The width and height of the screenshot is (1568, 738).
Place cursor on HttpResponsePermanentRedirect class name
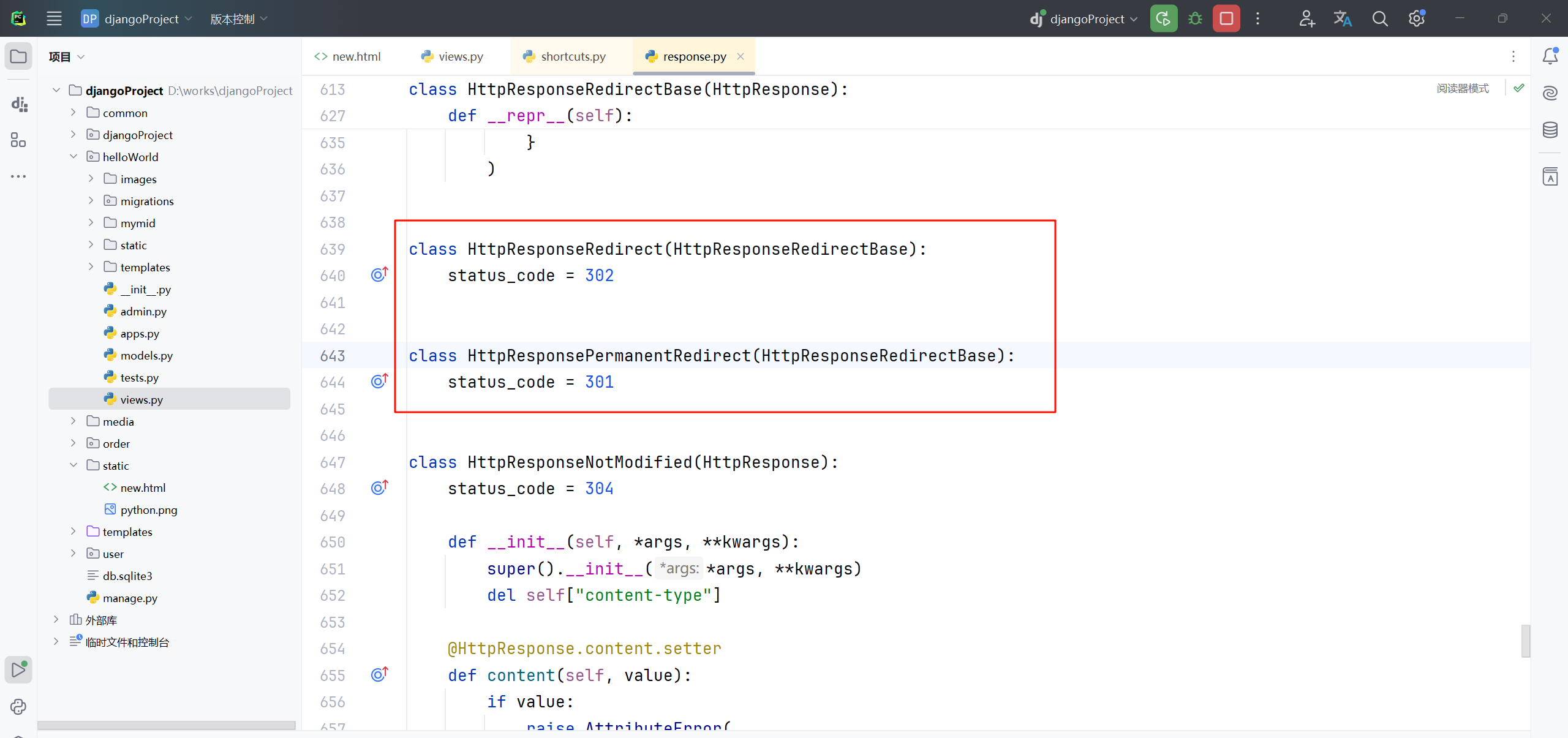(608, 355)
